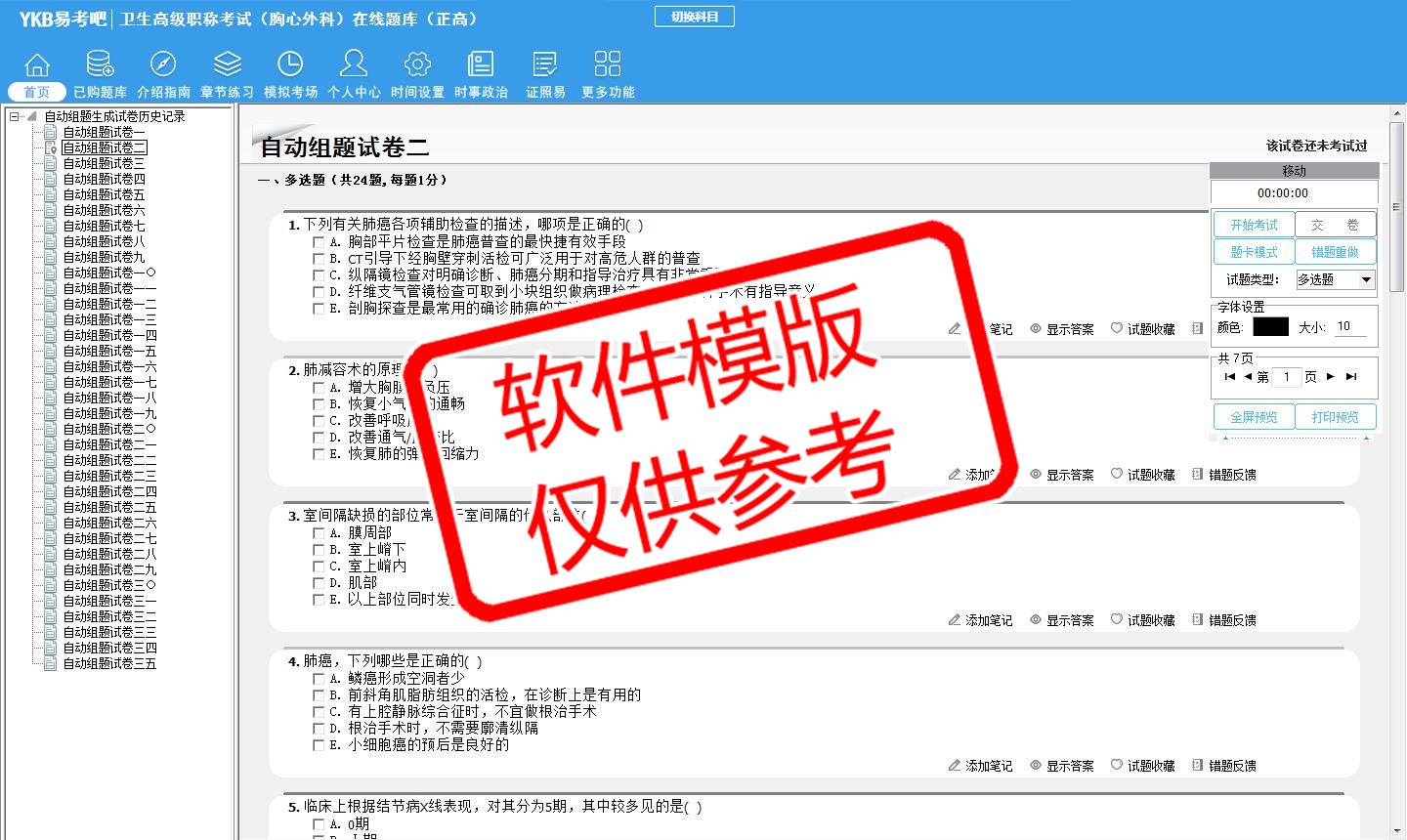
Task: Check option E of question 4
Action: pyautogui.click(x=319, y=745)
